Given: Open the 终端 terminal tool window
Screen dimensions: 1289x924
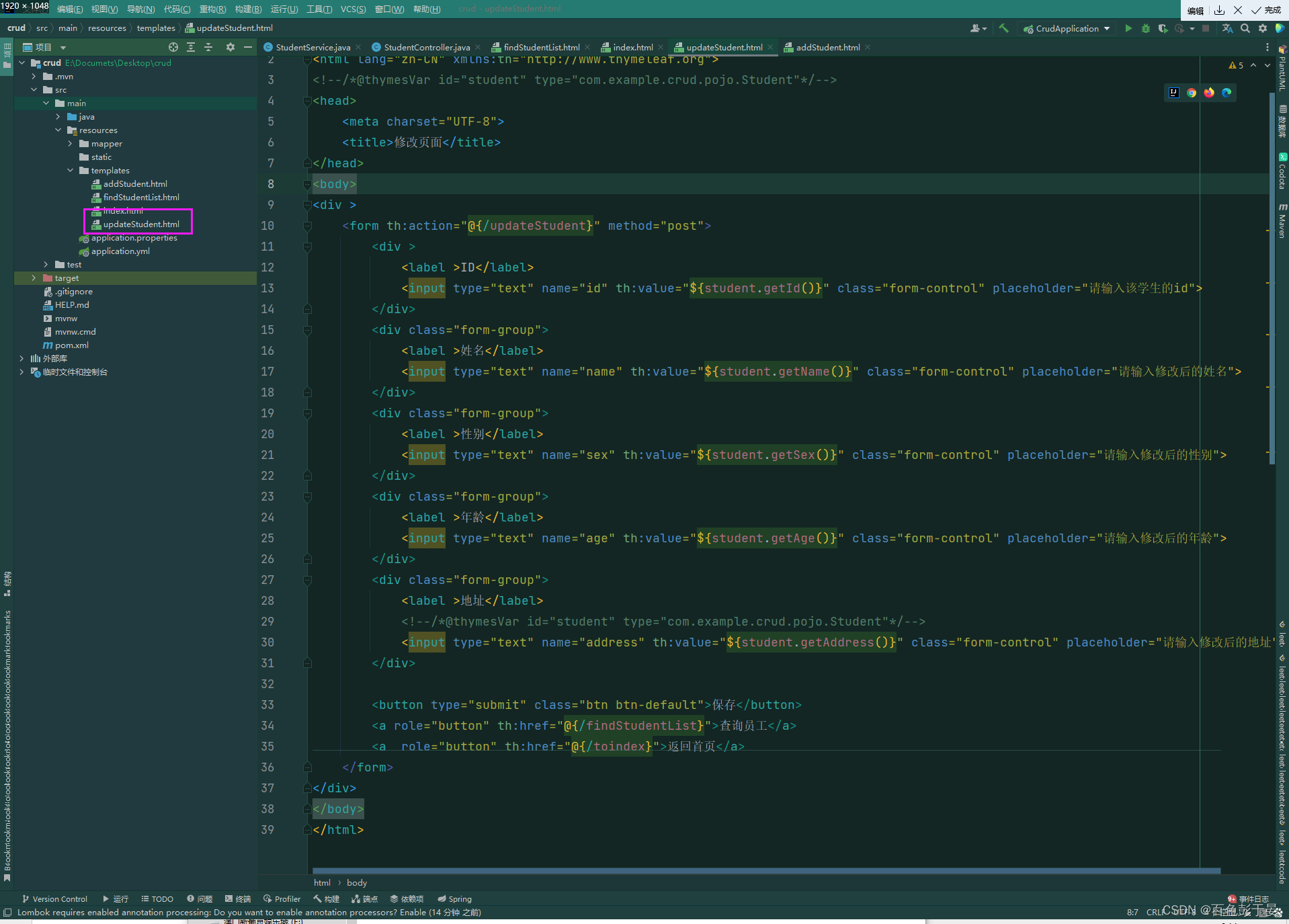Looking at the screenshot, I should click(238, 899).
